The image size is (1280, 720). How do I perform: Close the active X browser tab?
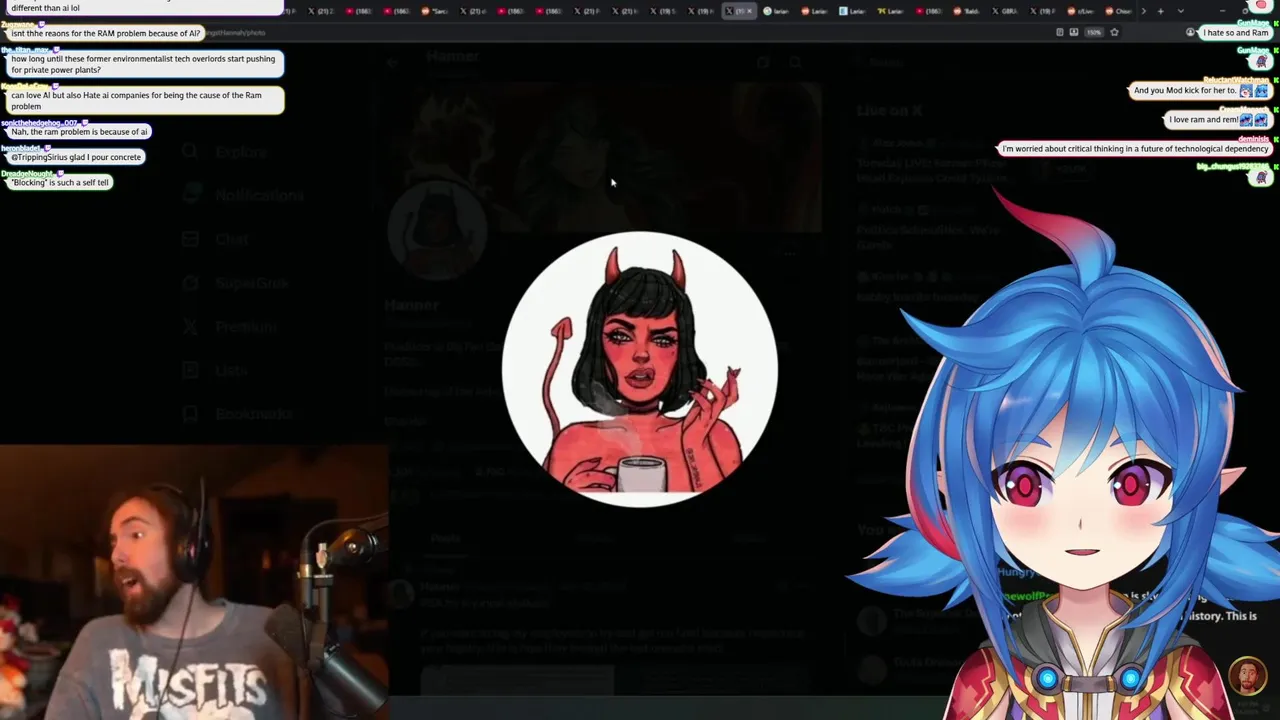click(749, 11)
